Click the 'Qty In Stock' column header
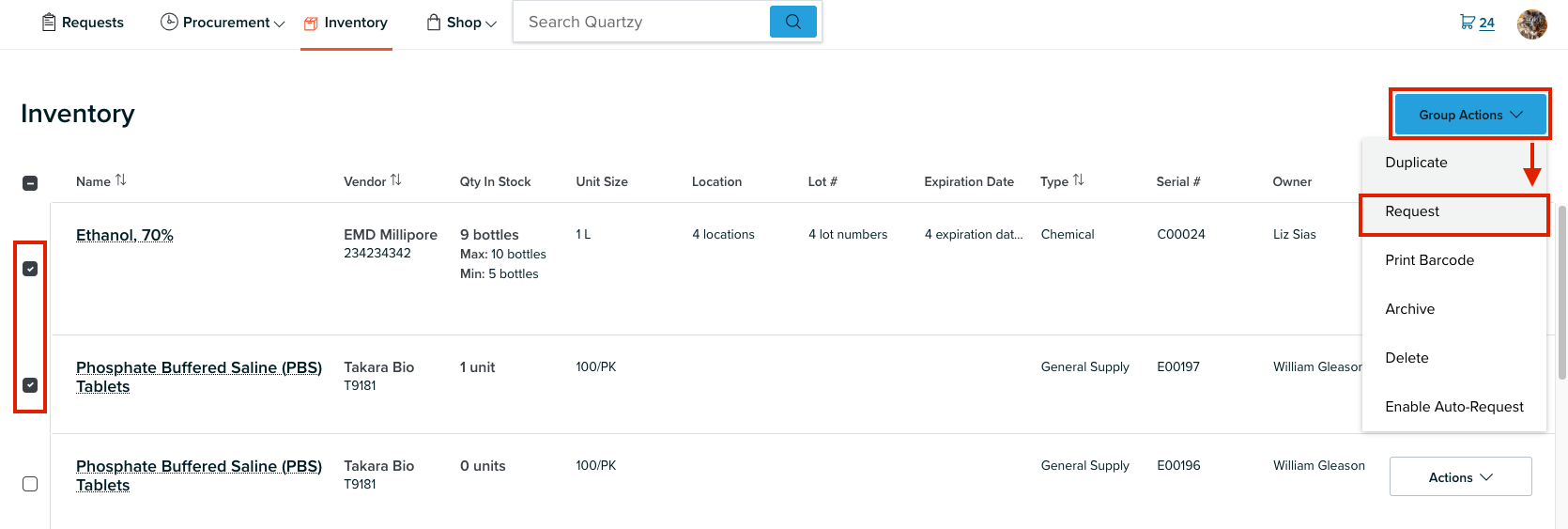The height and width of the screenshot is (529, 1568). (495, 181)
